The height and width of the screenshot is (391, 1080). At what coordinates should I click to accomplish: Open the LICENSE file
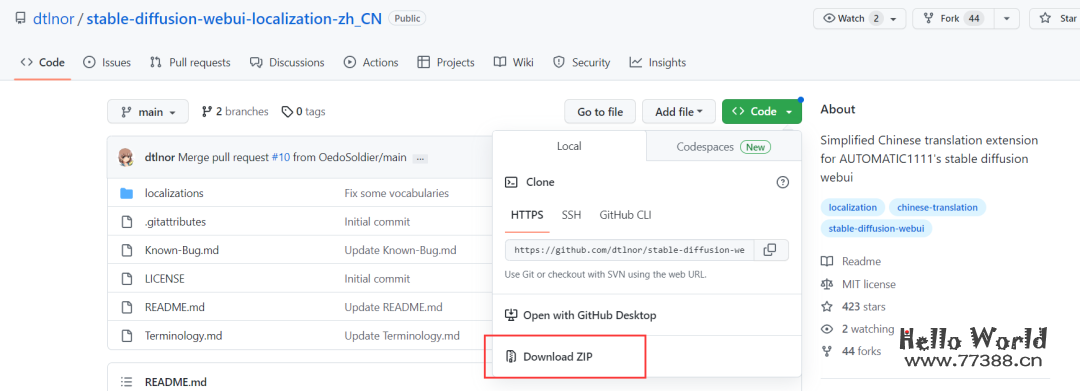165,279
